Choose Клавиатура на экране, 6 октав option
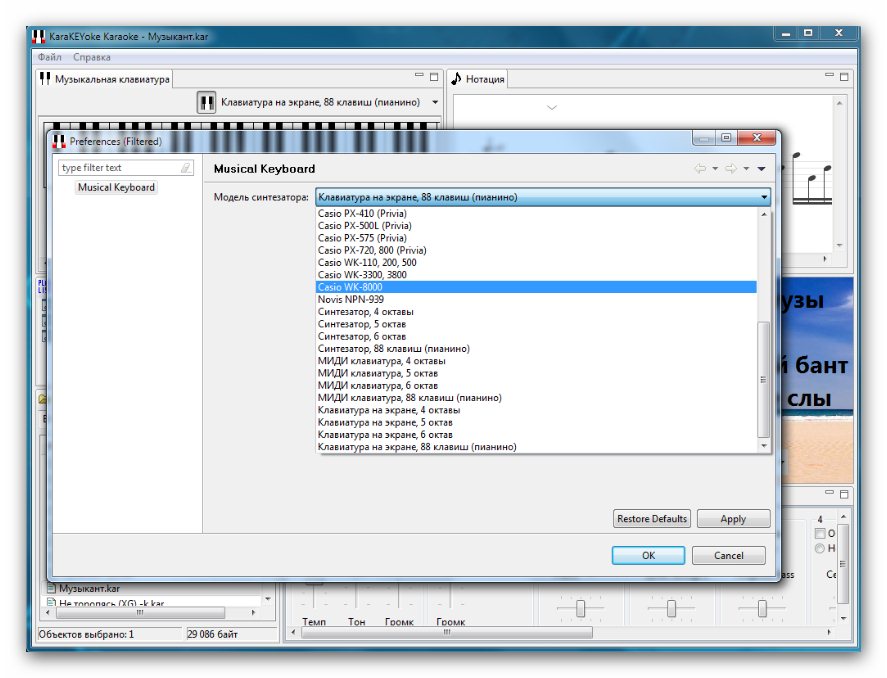Image resolution: width=887 pixels, height=678 pixels. click(x=536, y=435)
